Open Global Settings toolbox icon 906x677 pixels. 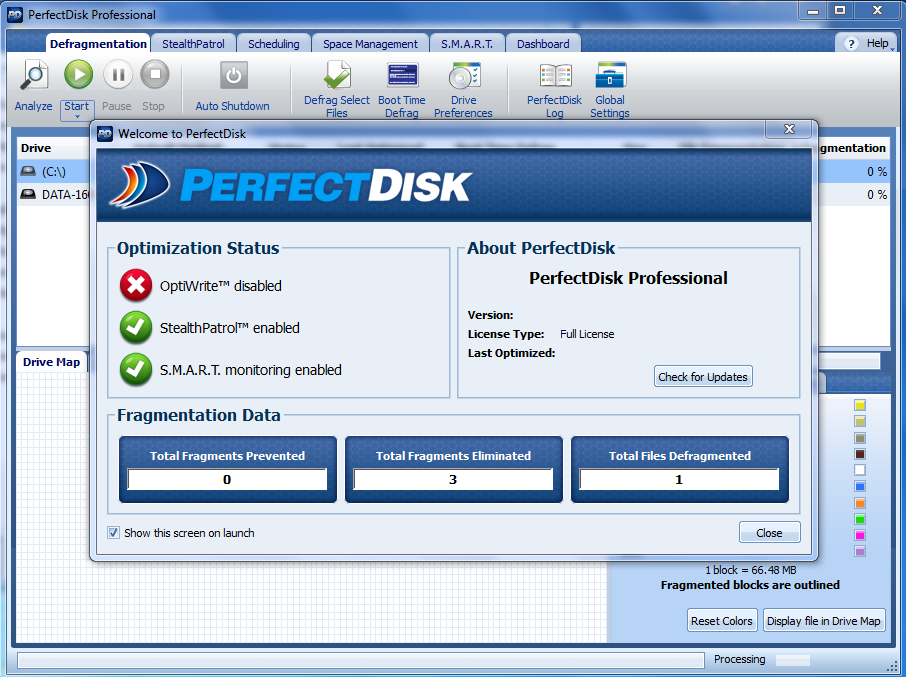pos(611,76)
